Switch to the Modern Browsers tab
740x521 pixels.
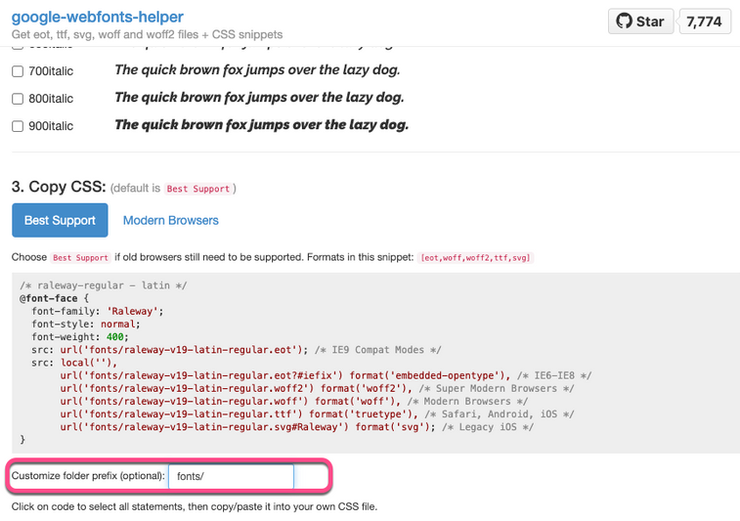click(x=170, y=220)
